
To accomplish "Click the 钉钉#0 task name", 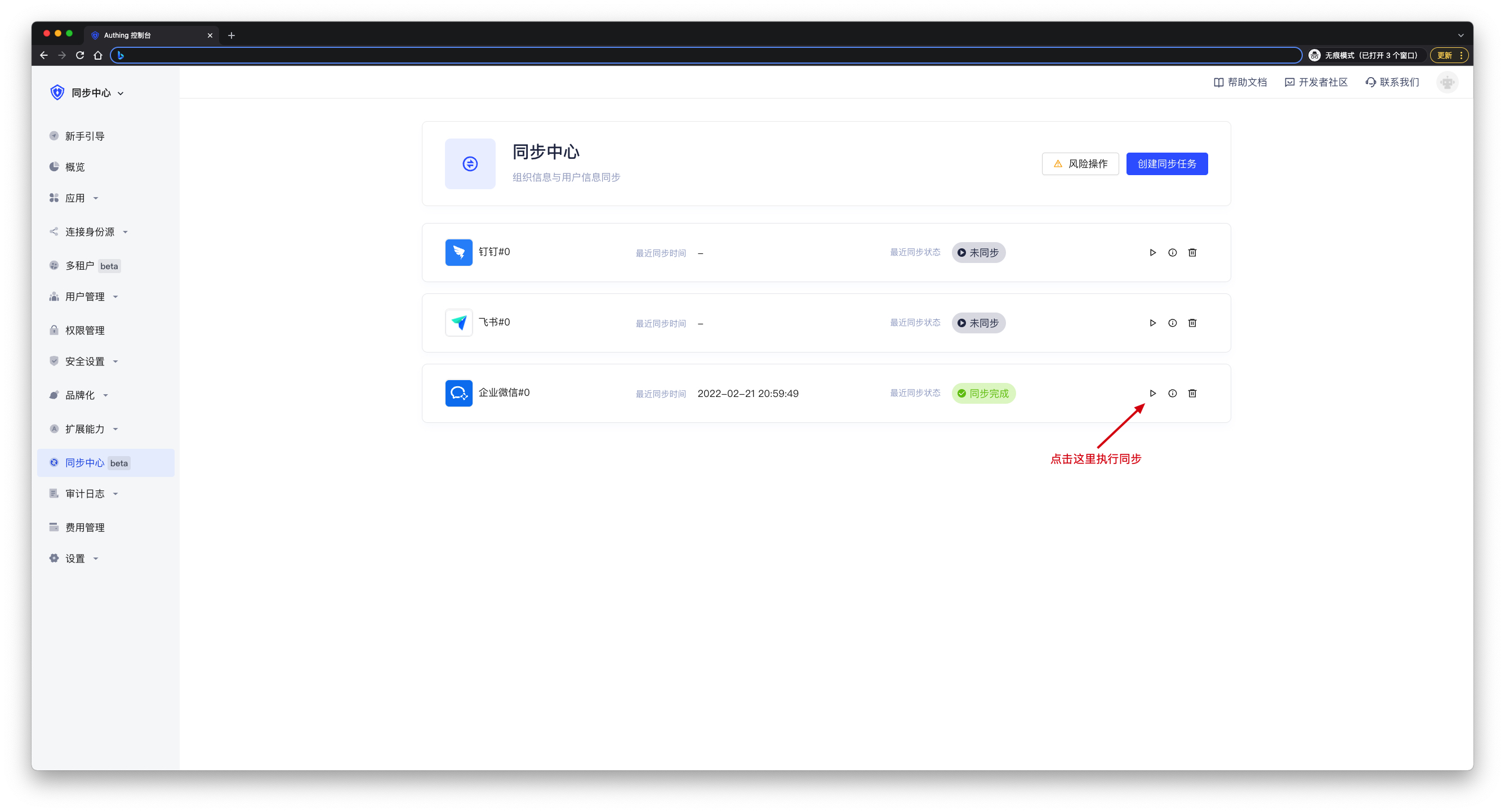I will click(495, 252).
